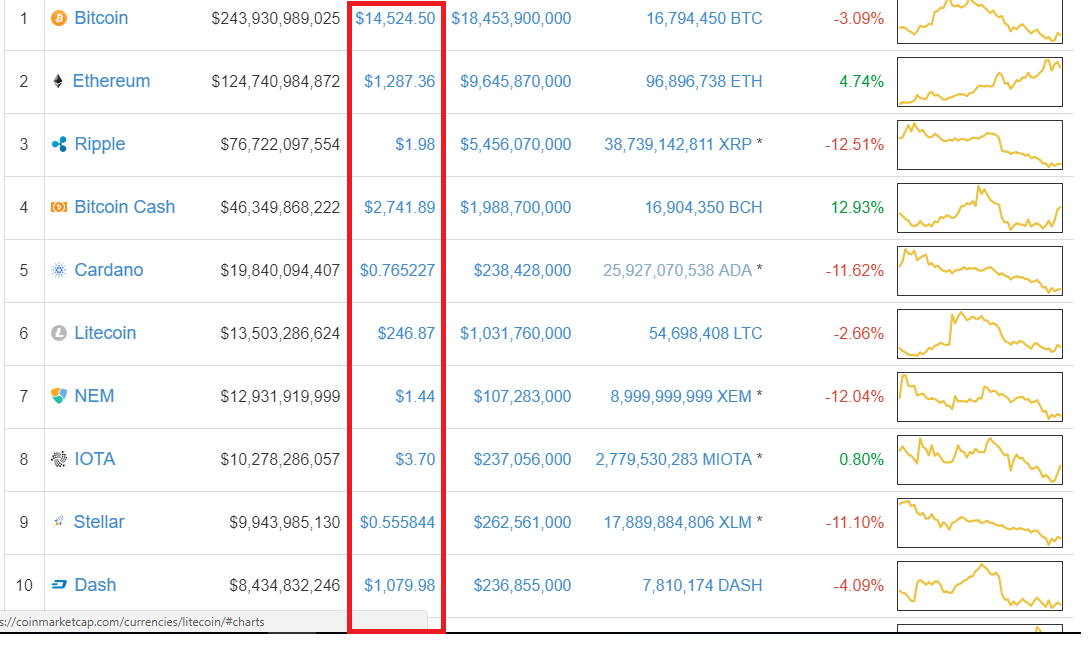Click supply 96,896,738 ETH
The width and height of the screenshot is (1090, 652).
(704, 81)
